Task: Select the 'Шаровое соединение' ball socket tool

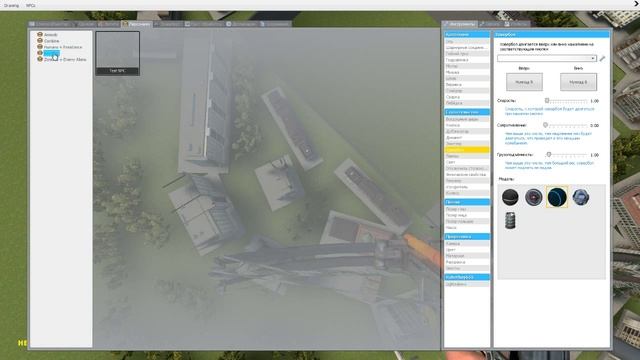Action: tap(467, 48)
